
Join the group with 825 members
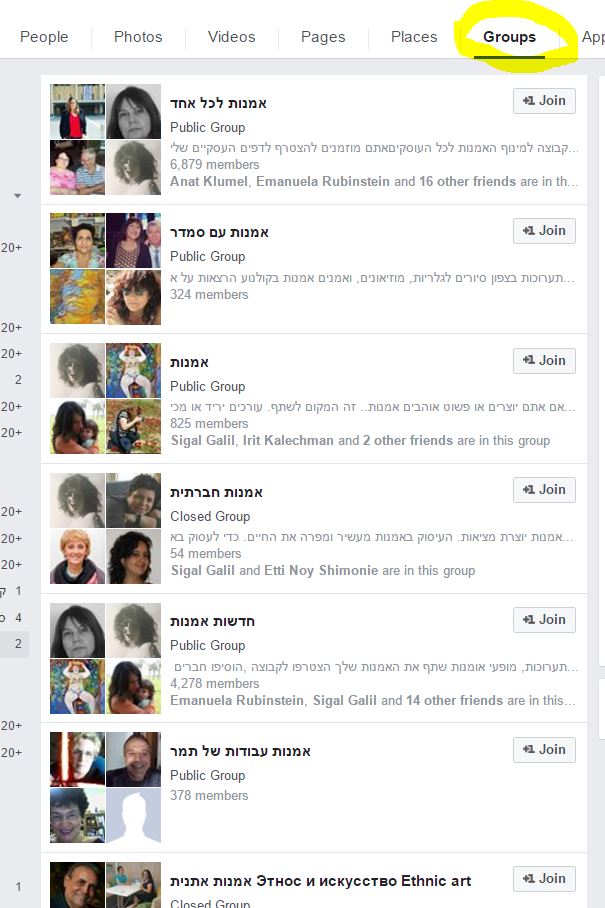(544, 360)
